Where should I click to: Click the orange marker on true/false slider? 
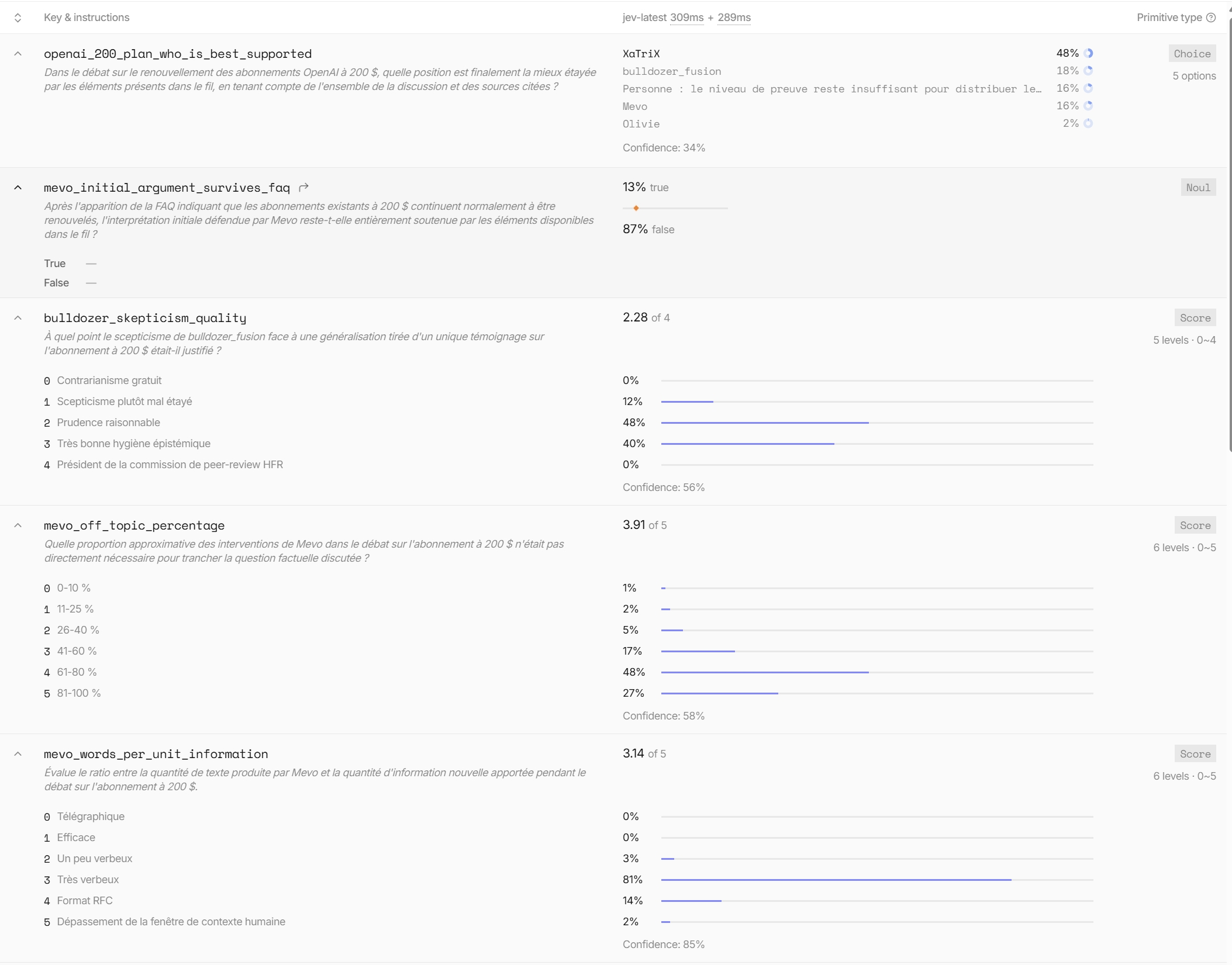coord(636,208)
